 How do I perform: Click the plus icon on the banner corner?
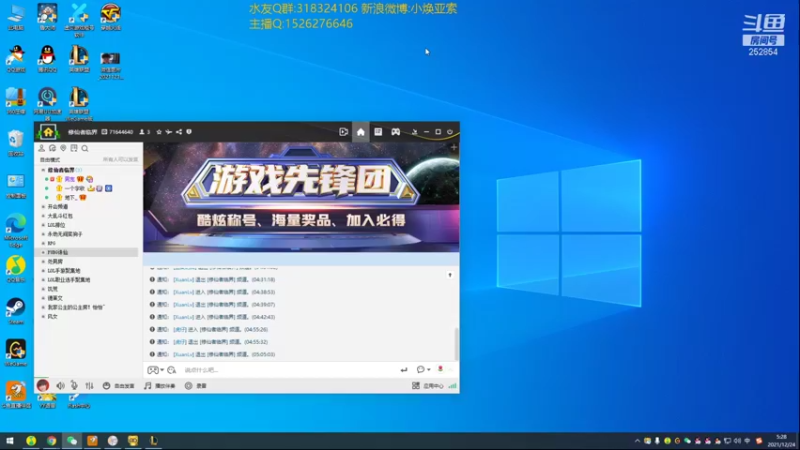454,147
